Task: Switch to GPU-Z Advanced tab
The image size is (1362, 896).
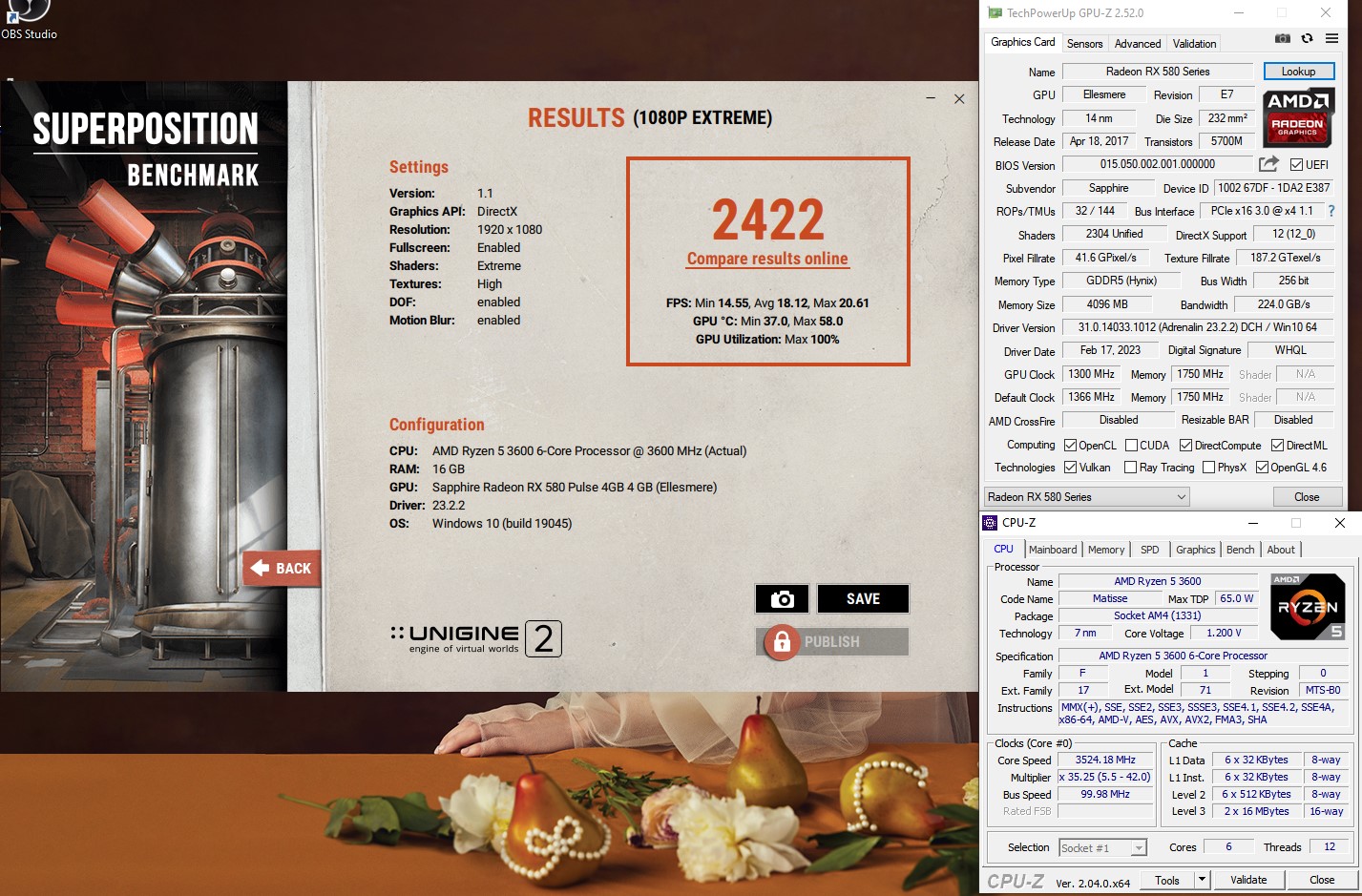Action: click(x=1138, y=43)
